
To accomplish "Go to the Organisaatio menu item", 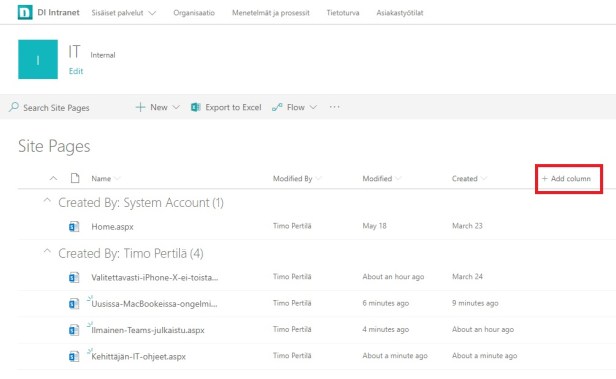I will point(194,13).
